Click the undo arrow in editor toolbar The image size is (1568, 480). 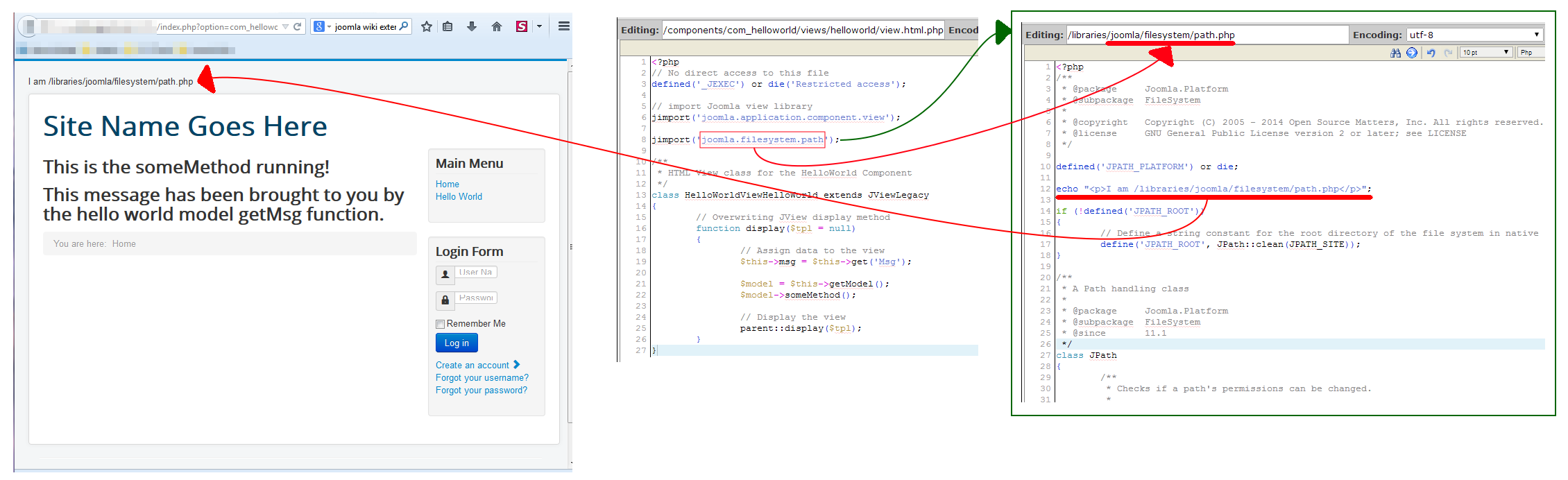pyautogui.click(x=1431, y=53)
